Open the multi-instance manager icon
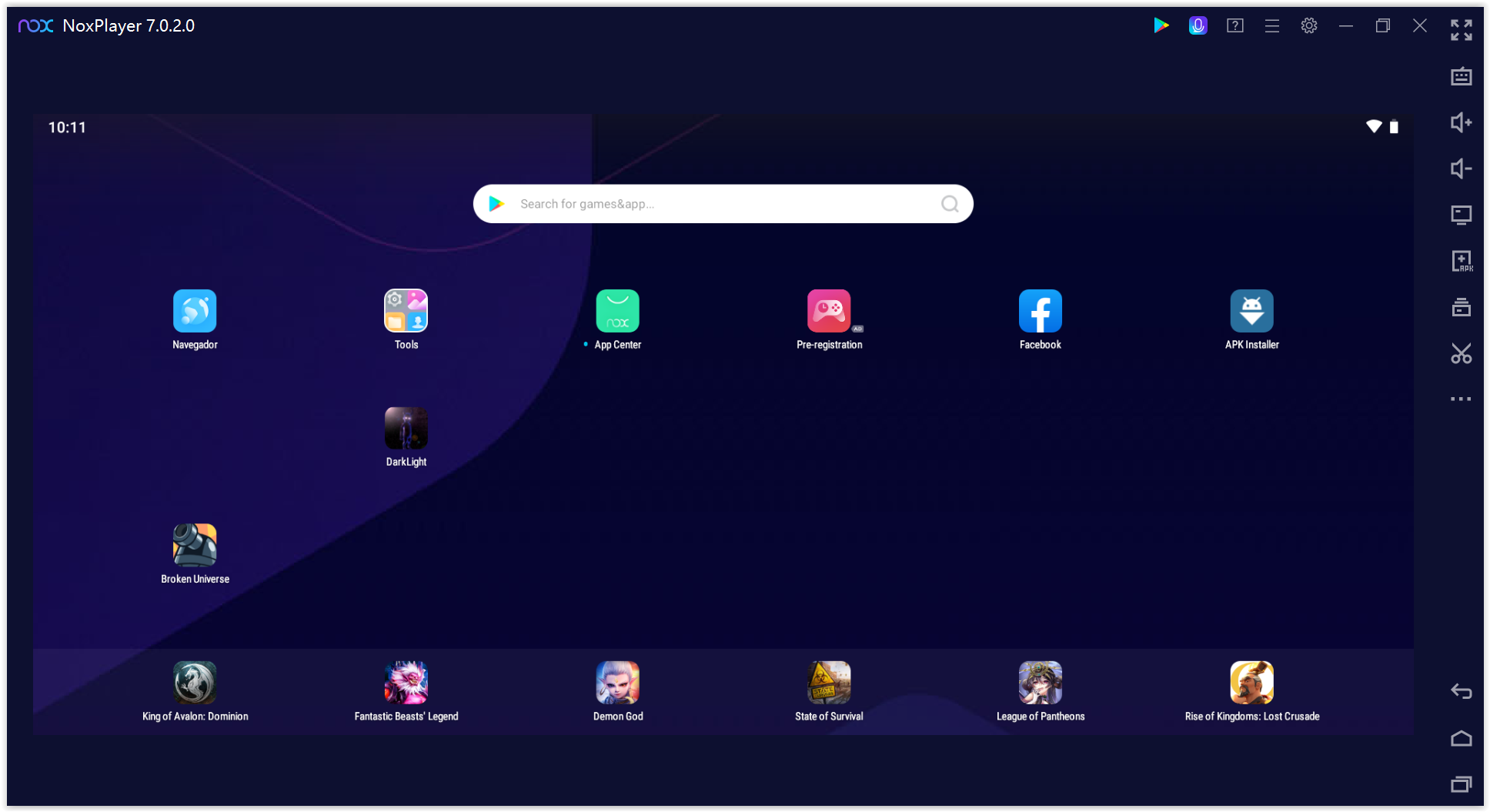The width and height of the screenshot is (1490, 812). (x=1462, y=307)
